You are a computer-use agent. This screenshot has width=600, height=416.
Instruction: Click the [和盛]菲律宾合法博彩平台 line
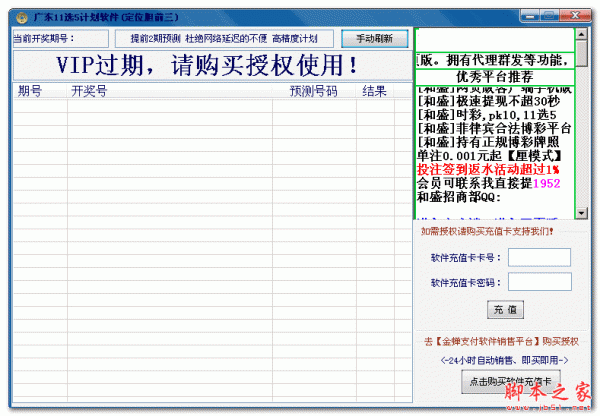click(494, 128)
